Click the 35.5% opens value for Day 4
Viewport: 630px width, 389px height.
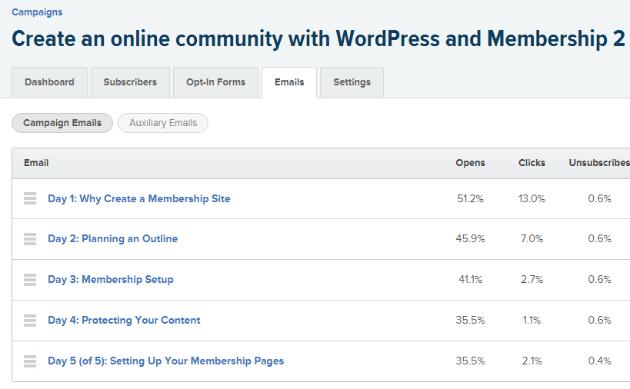(x=470, y=320)
